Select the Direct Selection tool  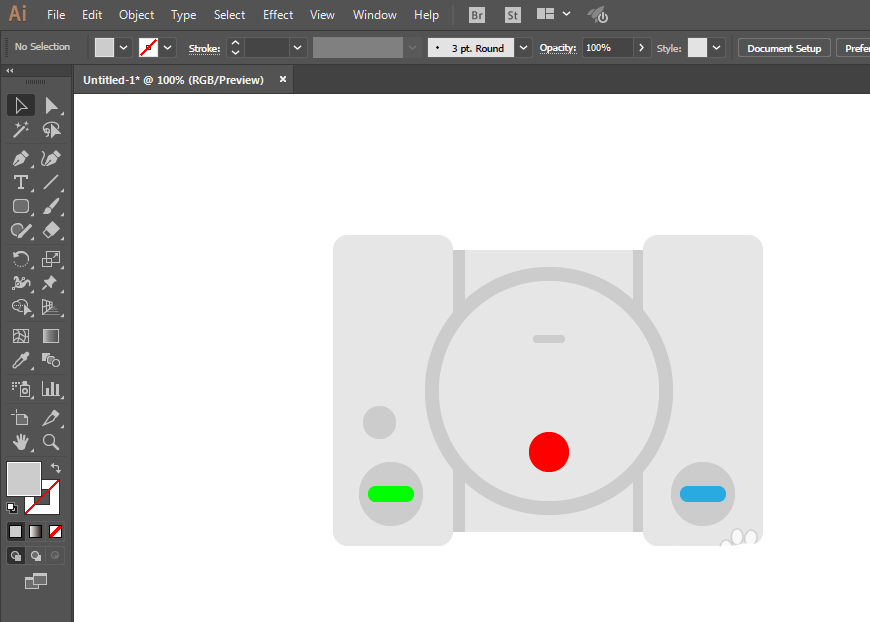pos(51,105)
